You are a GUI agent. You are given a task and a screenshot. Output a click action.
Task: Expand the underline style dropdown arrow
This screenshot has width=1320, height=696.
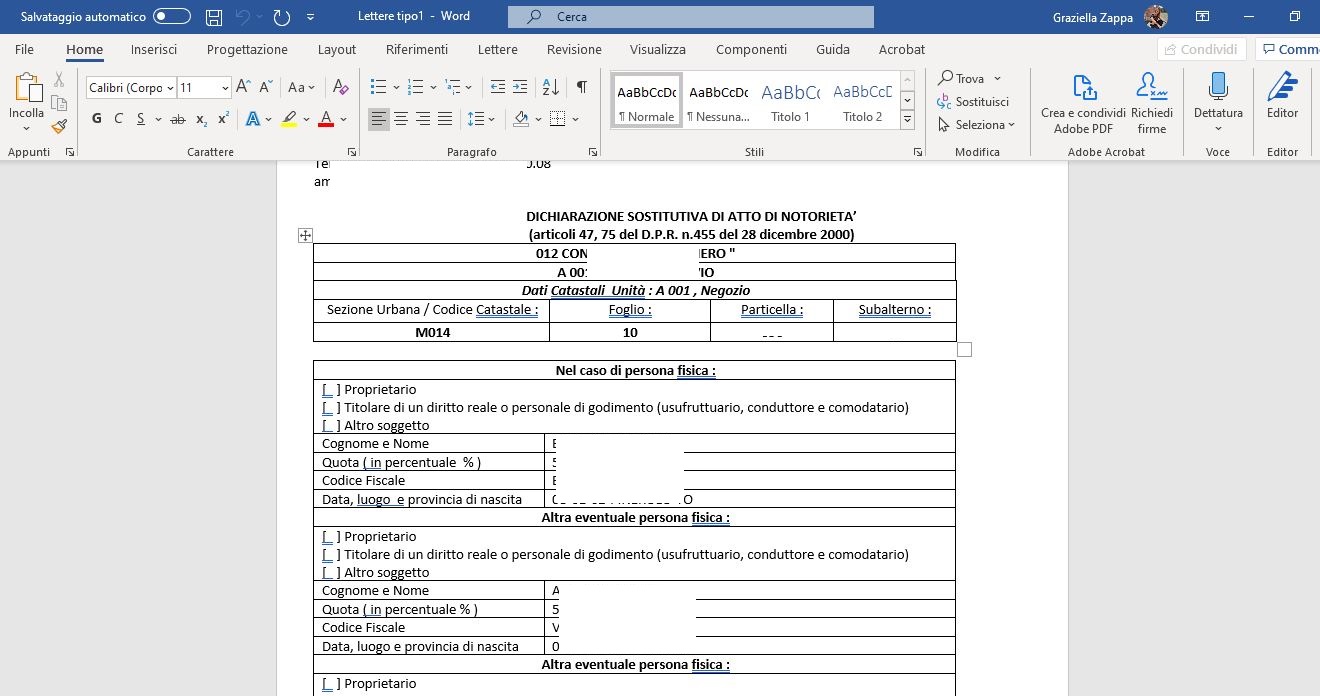pyautogui.click(x=158, y=119)
